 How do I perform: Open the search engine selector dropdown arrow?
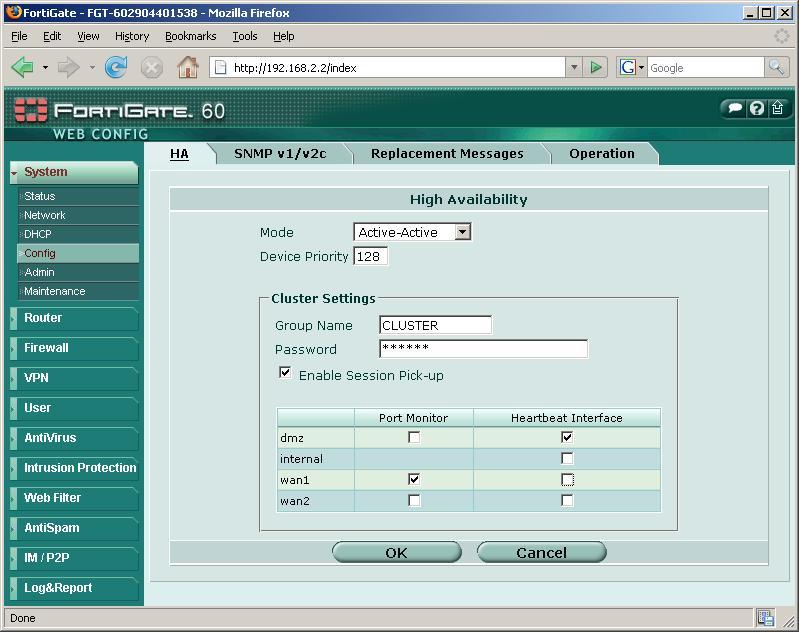click(641, 67)
